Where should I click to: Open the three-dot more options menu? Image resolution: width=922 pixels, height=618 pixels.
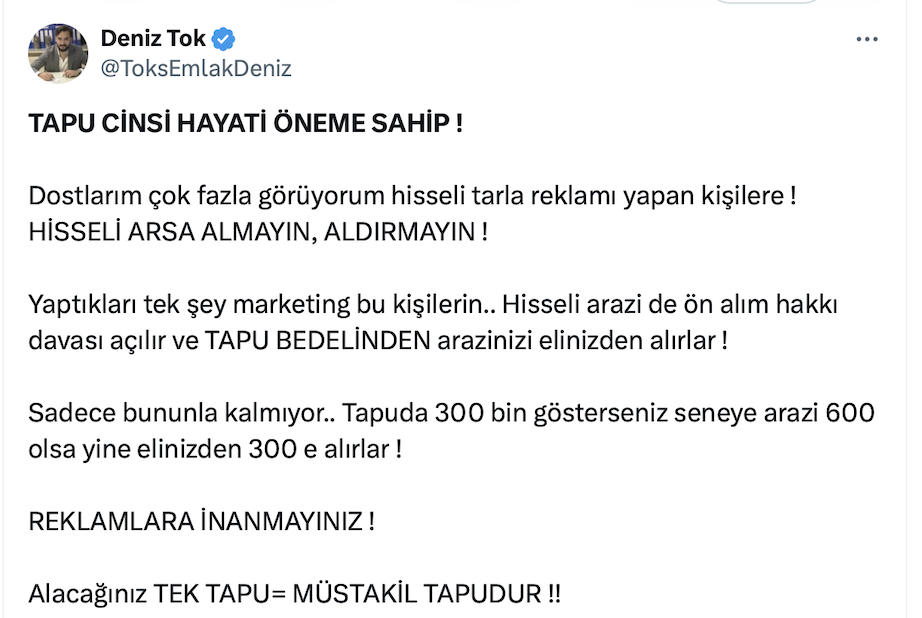867,39
